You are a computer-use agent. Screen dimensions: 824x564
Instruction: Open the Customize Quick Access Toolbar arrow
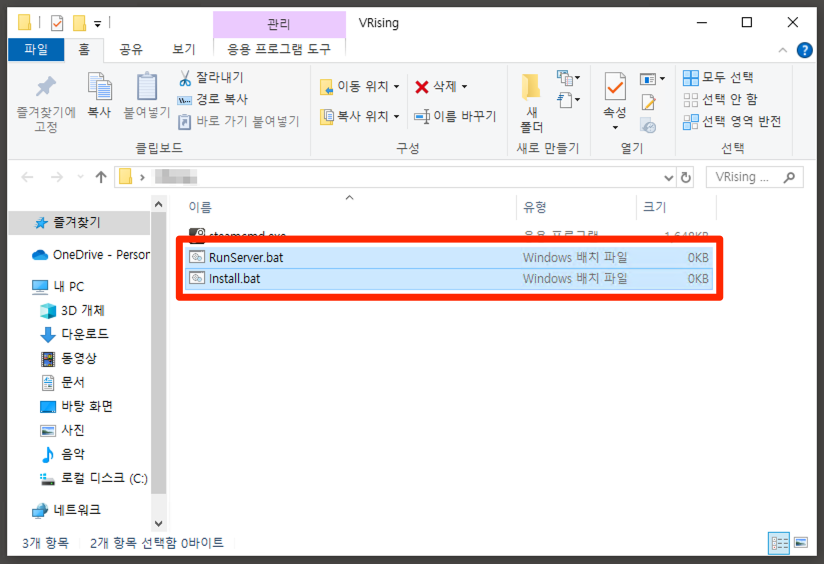click(98, 23)
